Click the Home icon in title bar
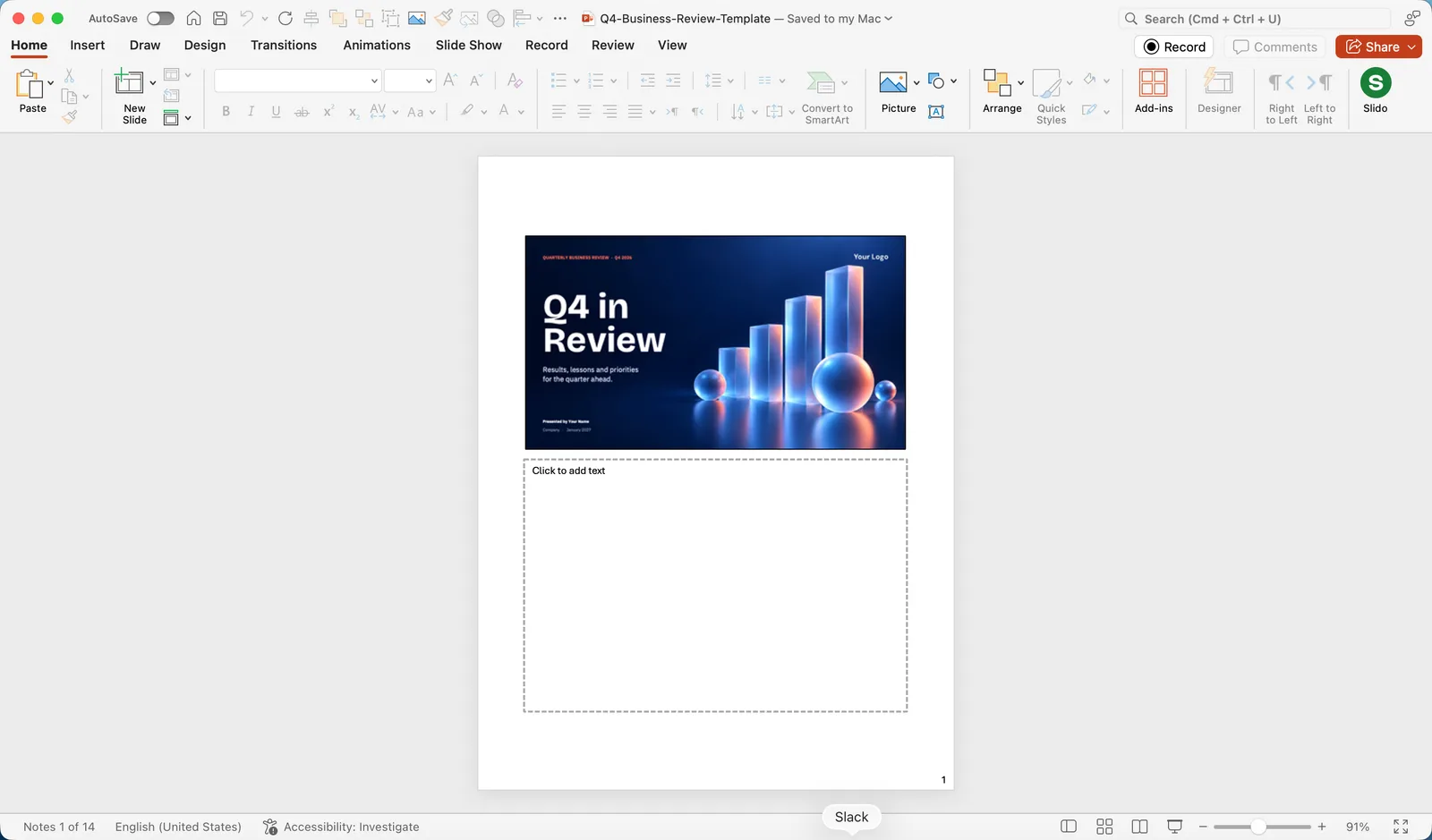 pos(193,19)
